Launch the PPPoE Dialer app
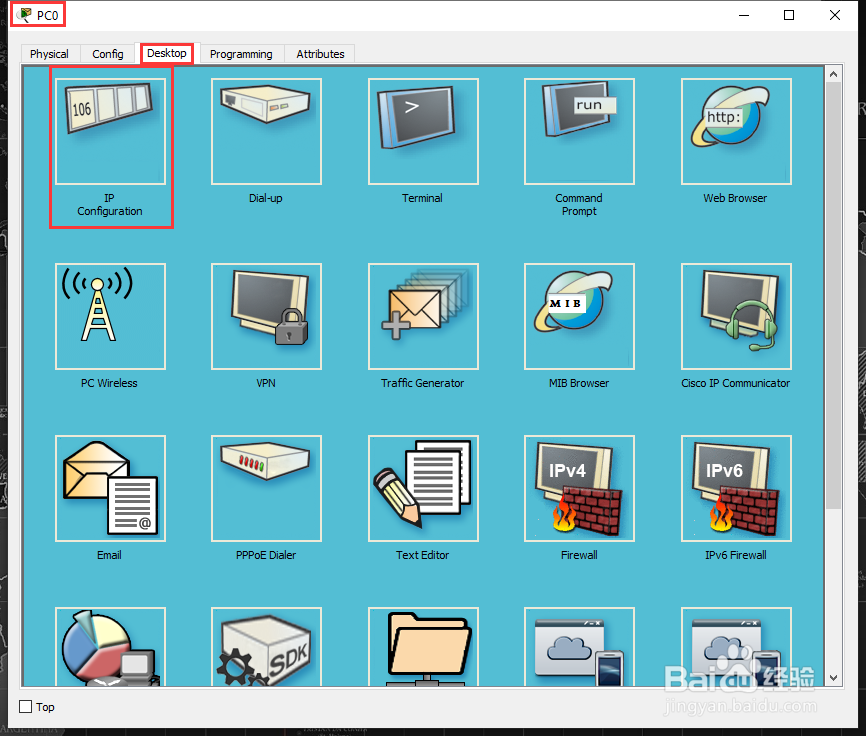 click(266, 489)
